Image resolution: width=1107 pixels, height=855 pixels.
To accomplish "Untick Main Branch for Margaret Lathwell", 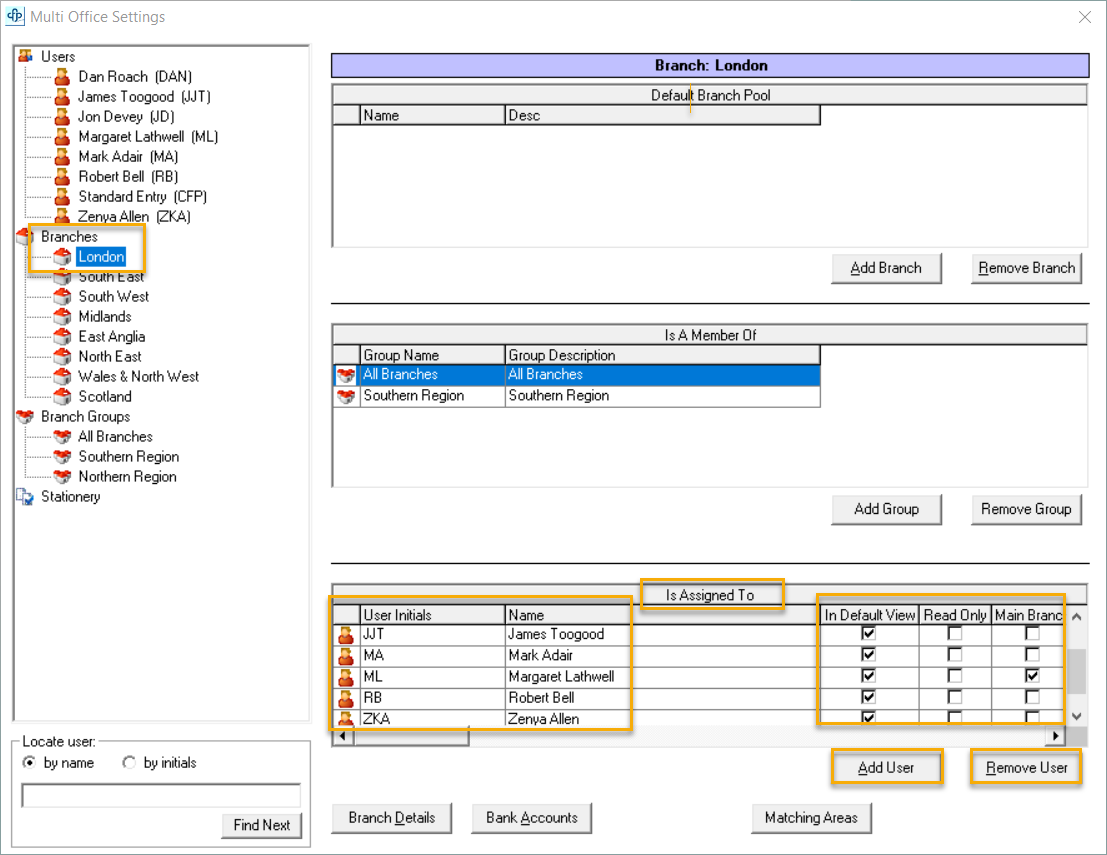I will click(x=1032, y=676).
